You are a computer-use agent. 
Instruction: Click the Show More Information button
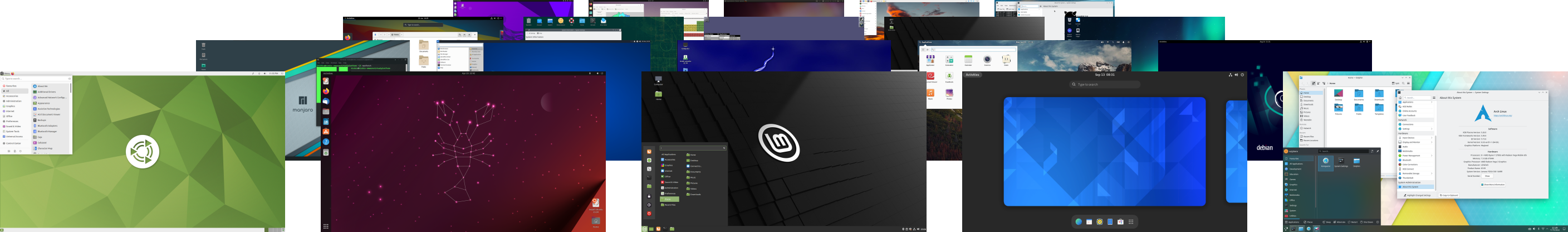pyautogui.click(x=1493, y=185)
